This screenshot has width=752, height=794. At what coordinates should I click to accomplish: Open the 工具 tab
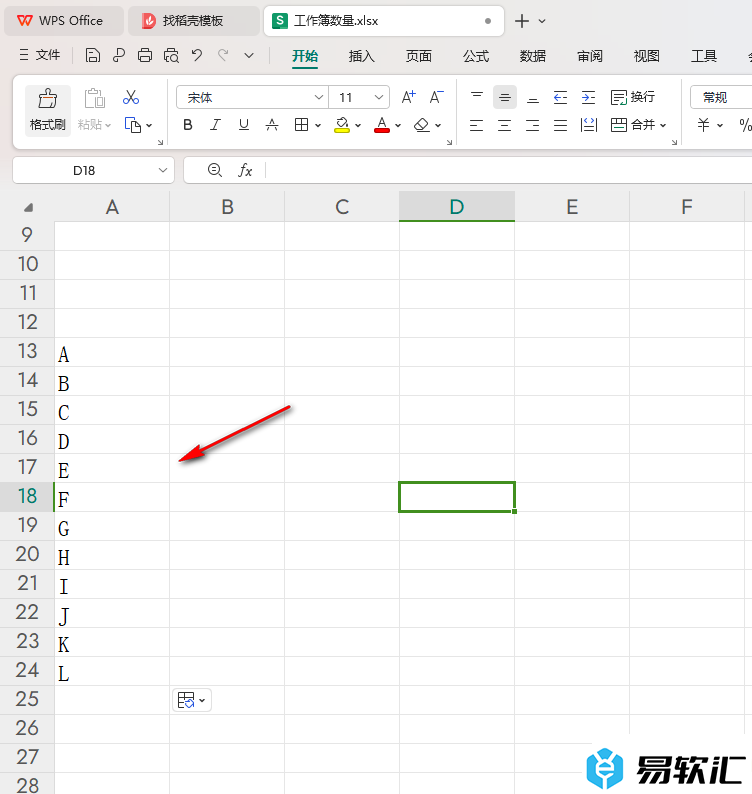(x=704, y=56)
